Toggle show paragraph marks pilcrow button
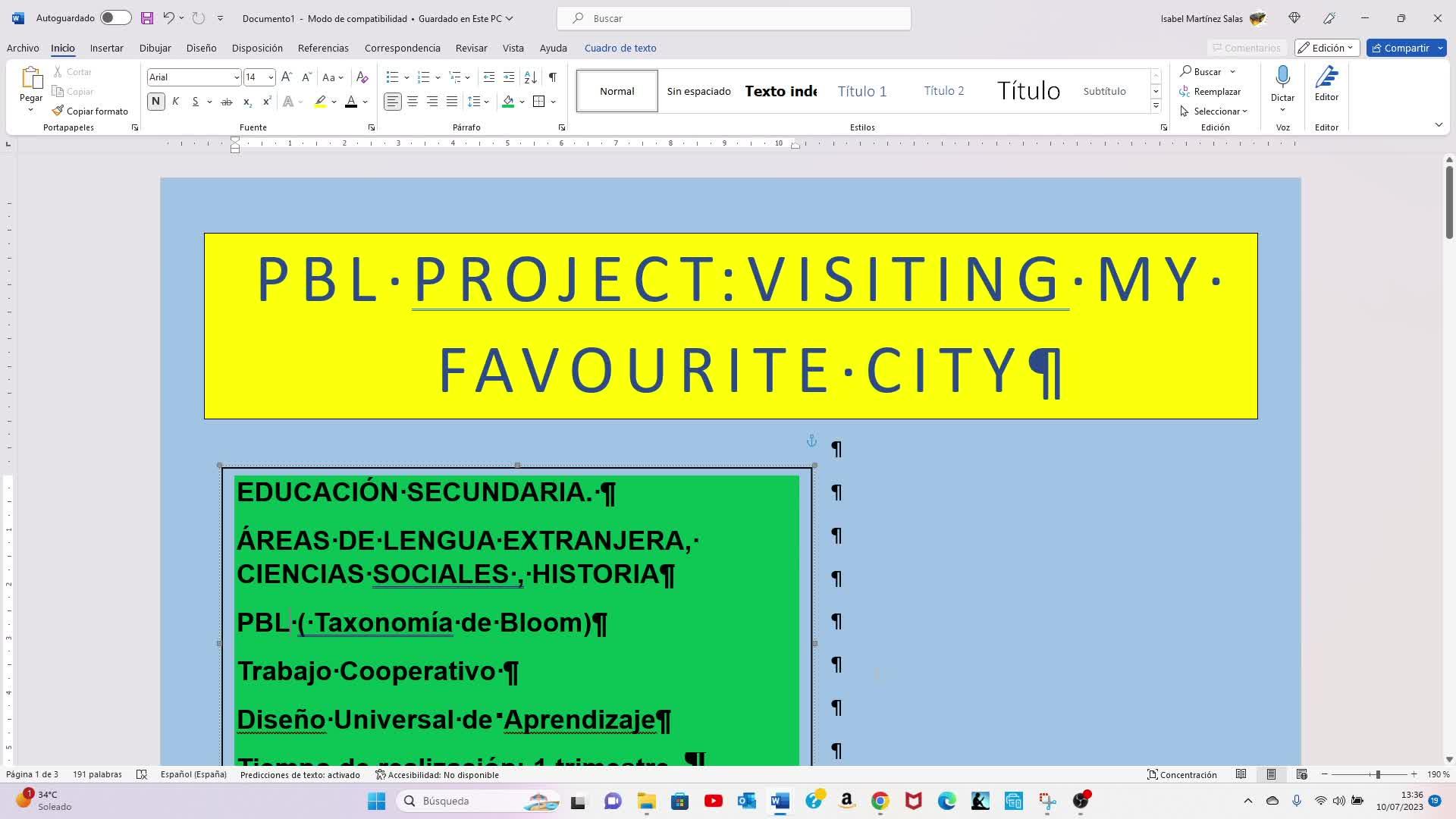 (x=553, y=77)
